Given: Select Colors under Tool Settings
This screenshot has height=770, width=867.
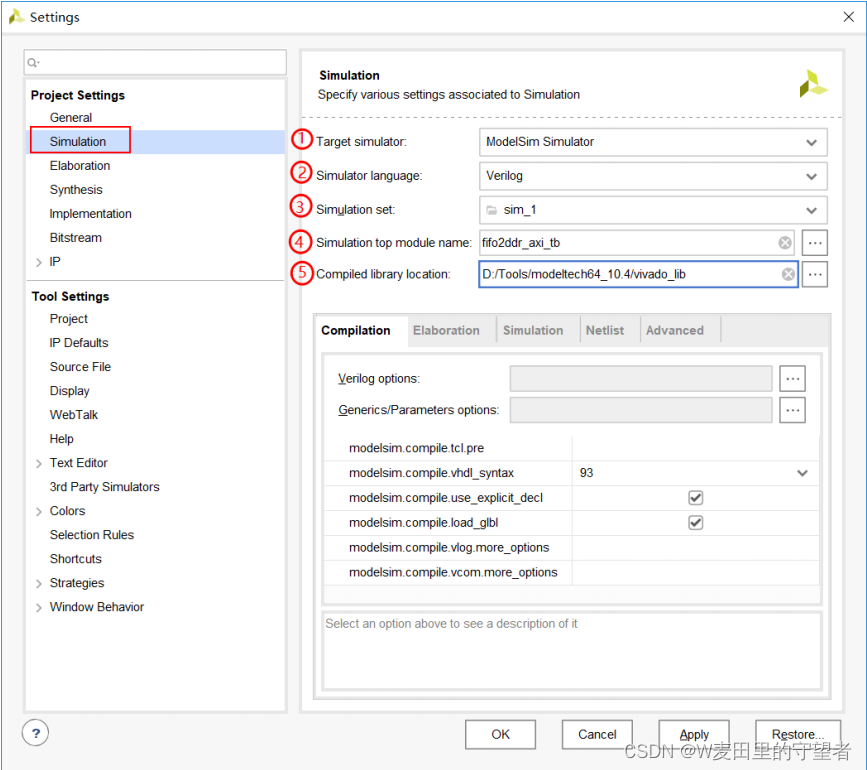Looking at the screenshot, I should pyautogui.click(x=67, y=511).
